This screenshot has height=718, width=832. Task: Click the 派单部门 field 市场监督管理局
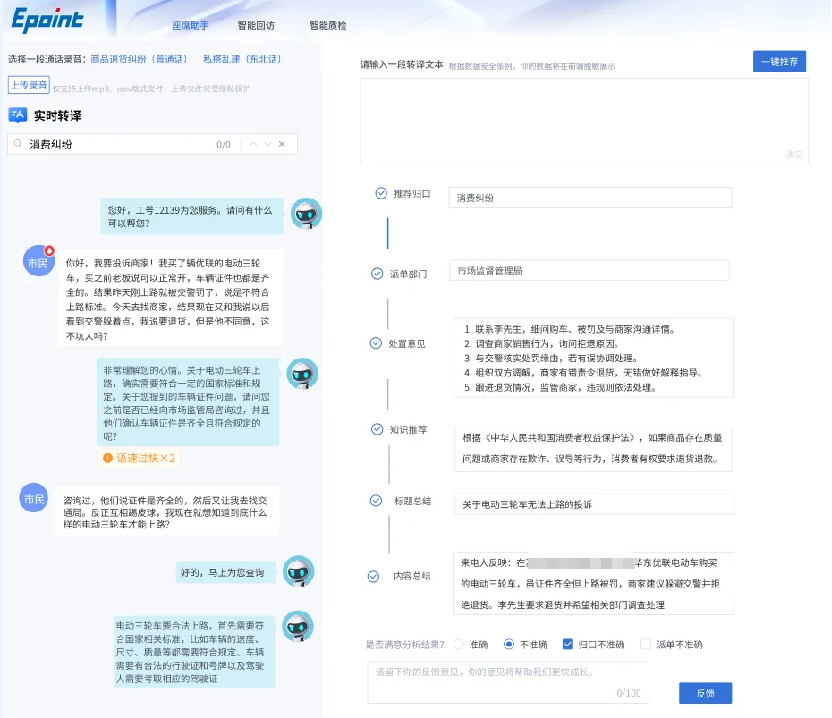pyautogui.click(x=589, y=270)
